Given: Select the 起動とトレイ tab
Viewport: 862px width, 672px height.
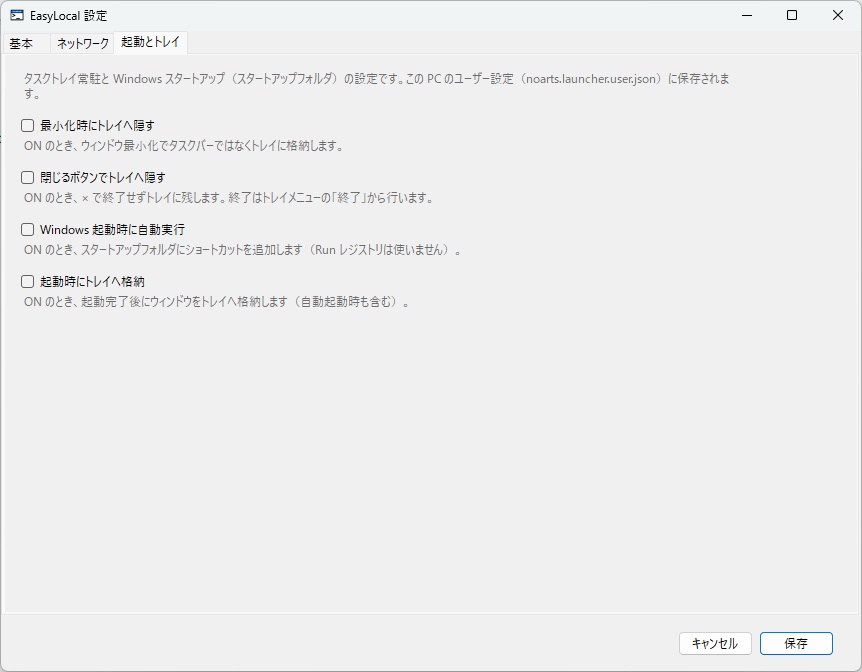Looking at the screenshot, I should [150, 42].
